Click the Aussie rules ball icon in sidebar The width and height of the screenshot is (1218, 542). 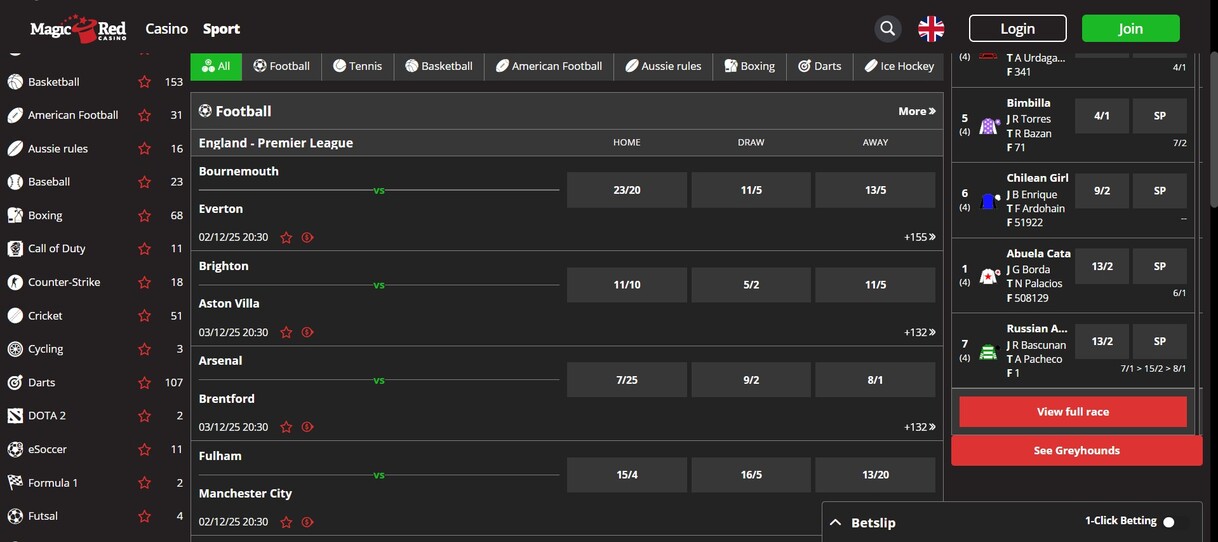(15, 149)
